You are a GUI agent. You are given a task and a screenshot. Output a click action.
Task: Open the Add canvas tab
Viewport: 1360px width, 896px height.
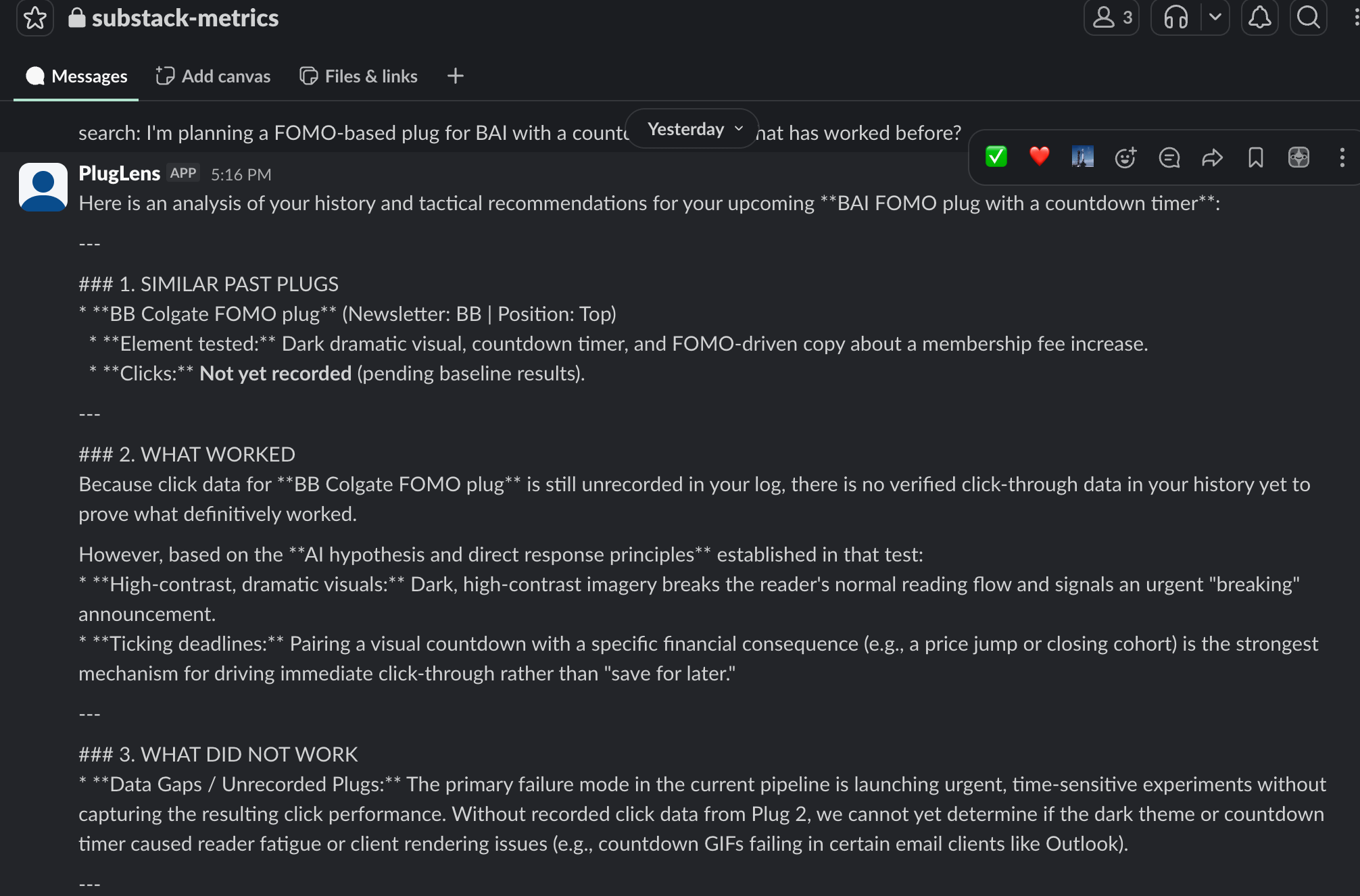pos(213,76)
